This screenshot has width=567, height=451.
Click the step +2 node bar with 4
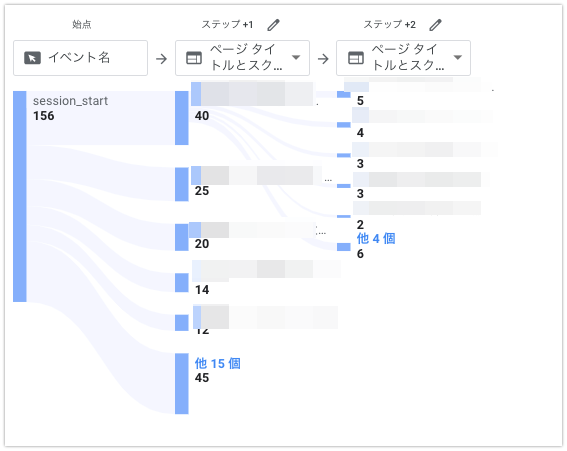pos(344,125)
